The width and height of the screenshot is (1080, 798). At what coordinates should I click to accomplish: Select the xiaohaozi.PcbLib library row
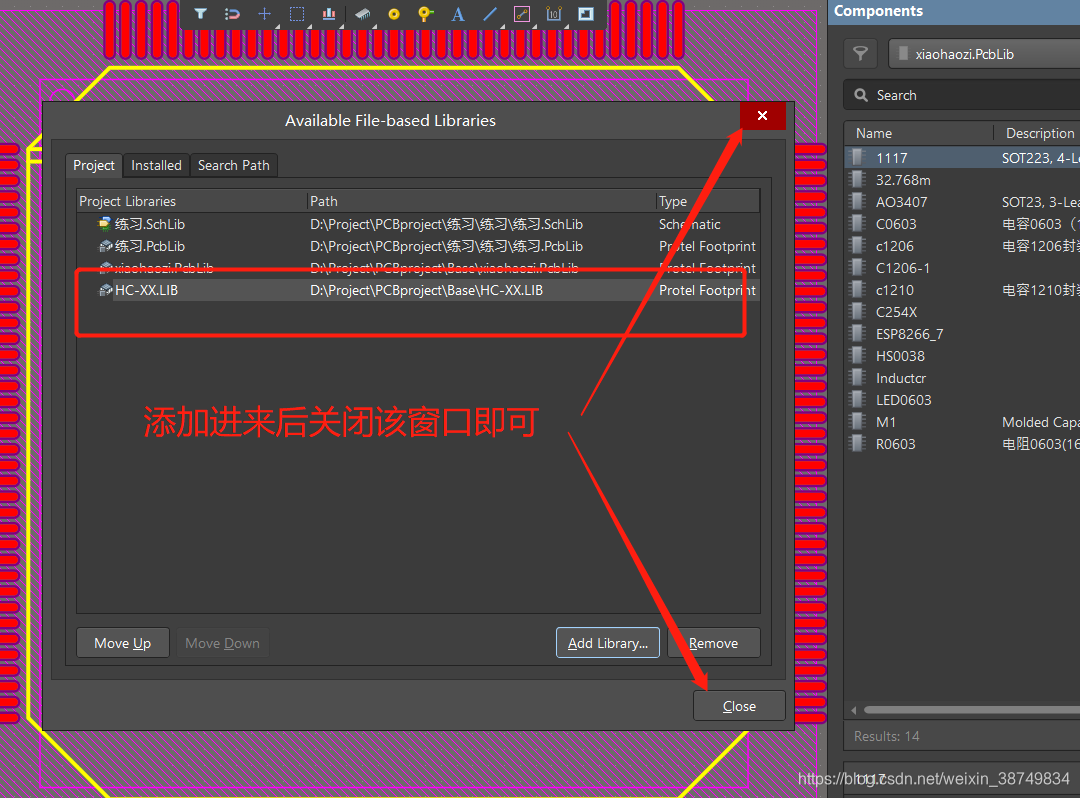pos(417,268)
